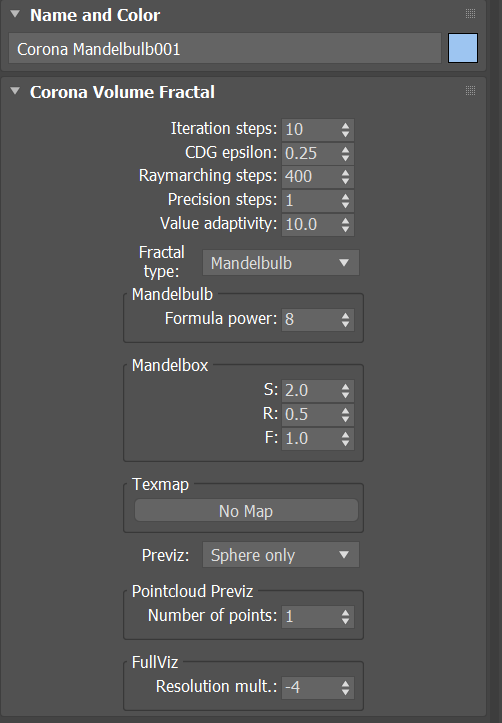Click the Corona Volume Fractal grip icon
Viewport: 502px width, 723px height.
pyautogui.click(x=470, y=90)
